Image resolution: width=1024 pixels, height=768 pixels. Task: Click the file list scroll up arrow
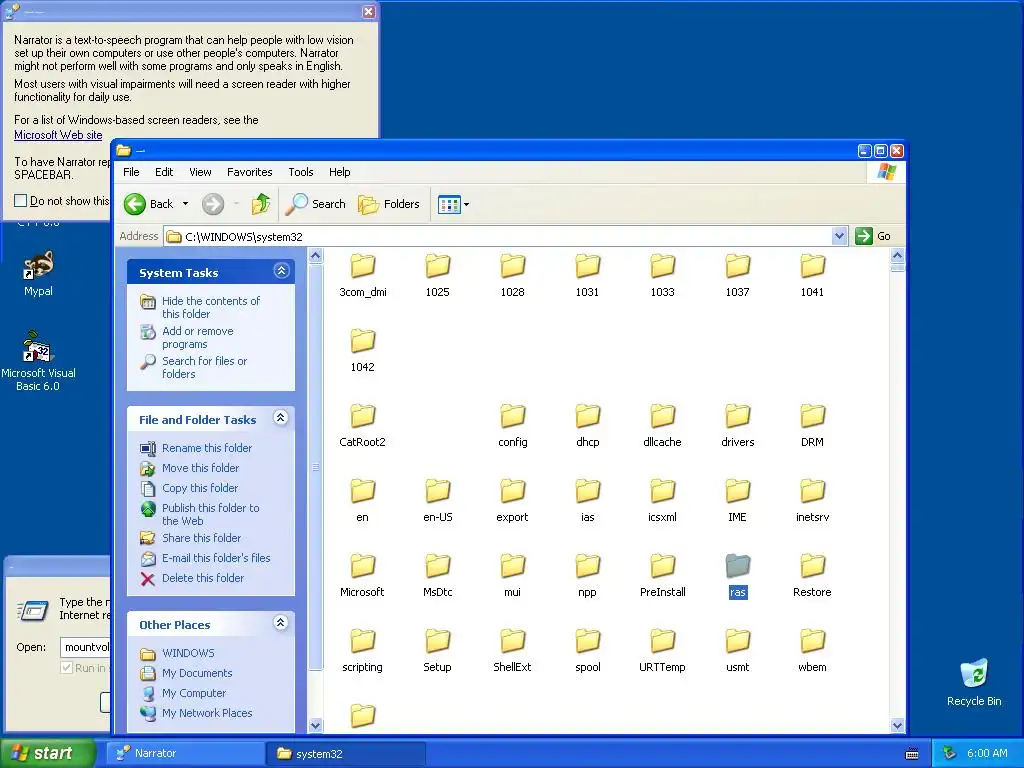coord(897,255)
